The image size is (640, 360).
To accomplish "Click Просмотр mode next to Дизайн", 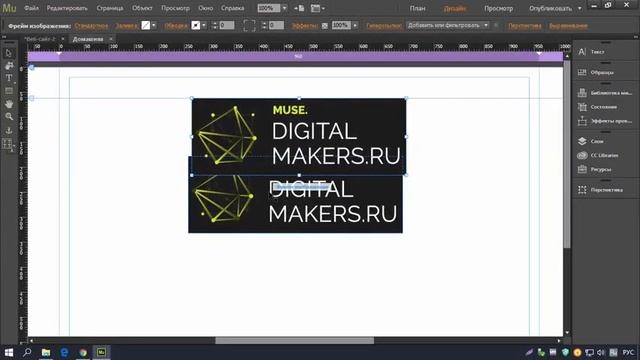I will (x=498, y=8).
